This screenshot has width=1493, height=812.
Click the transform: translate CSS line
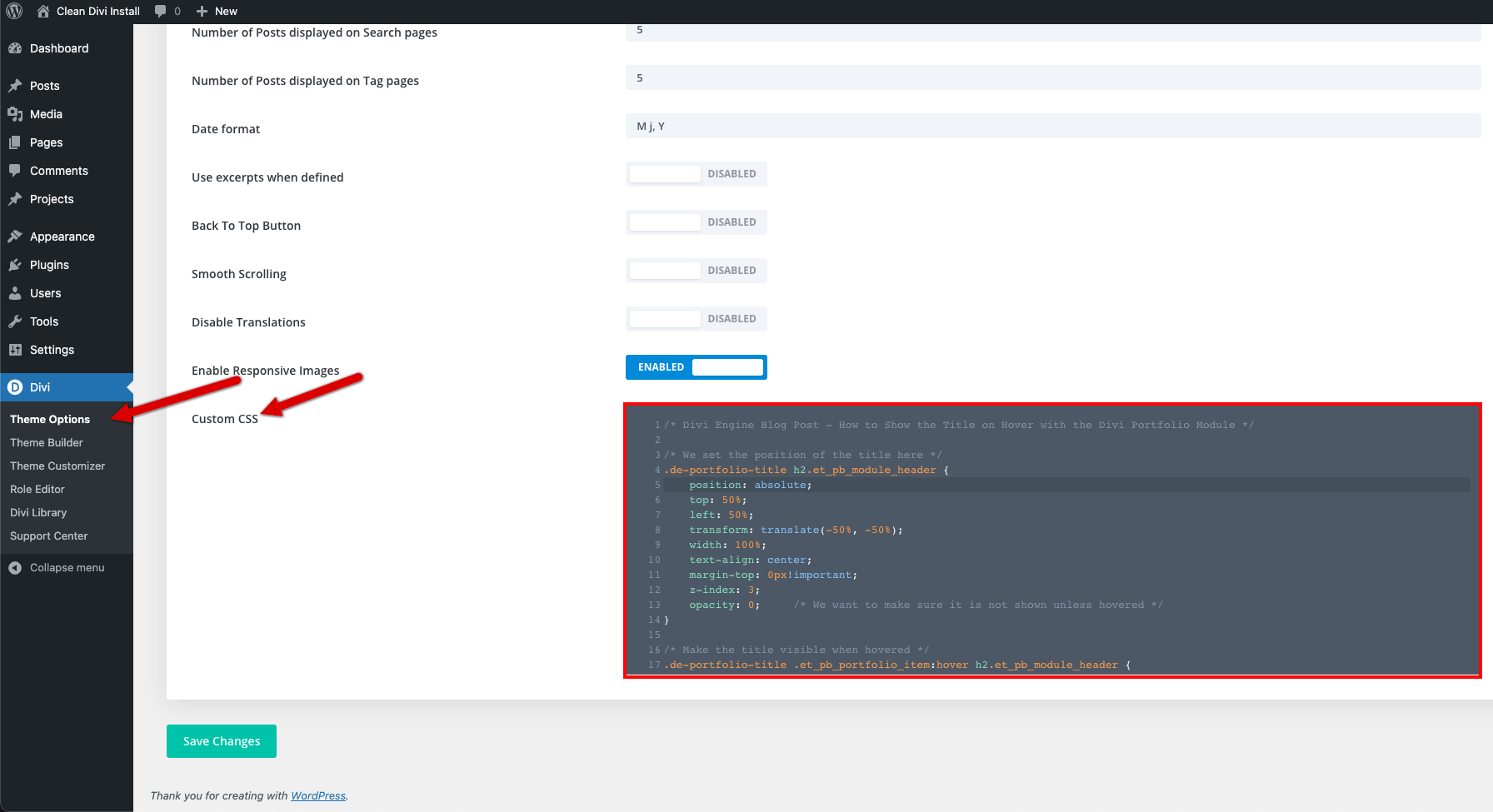(x=796, y=530)
